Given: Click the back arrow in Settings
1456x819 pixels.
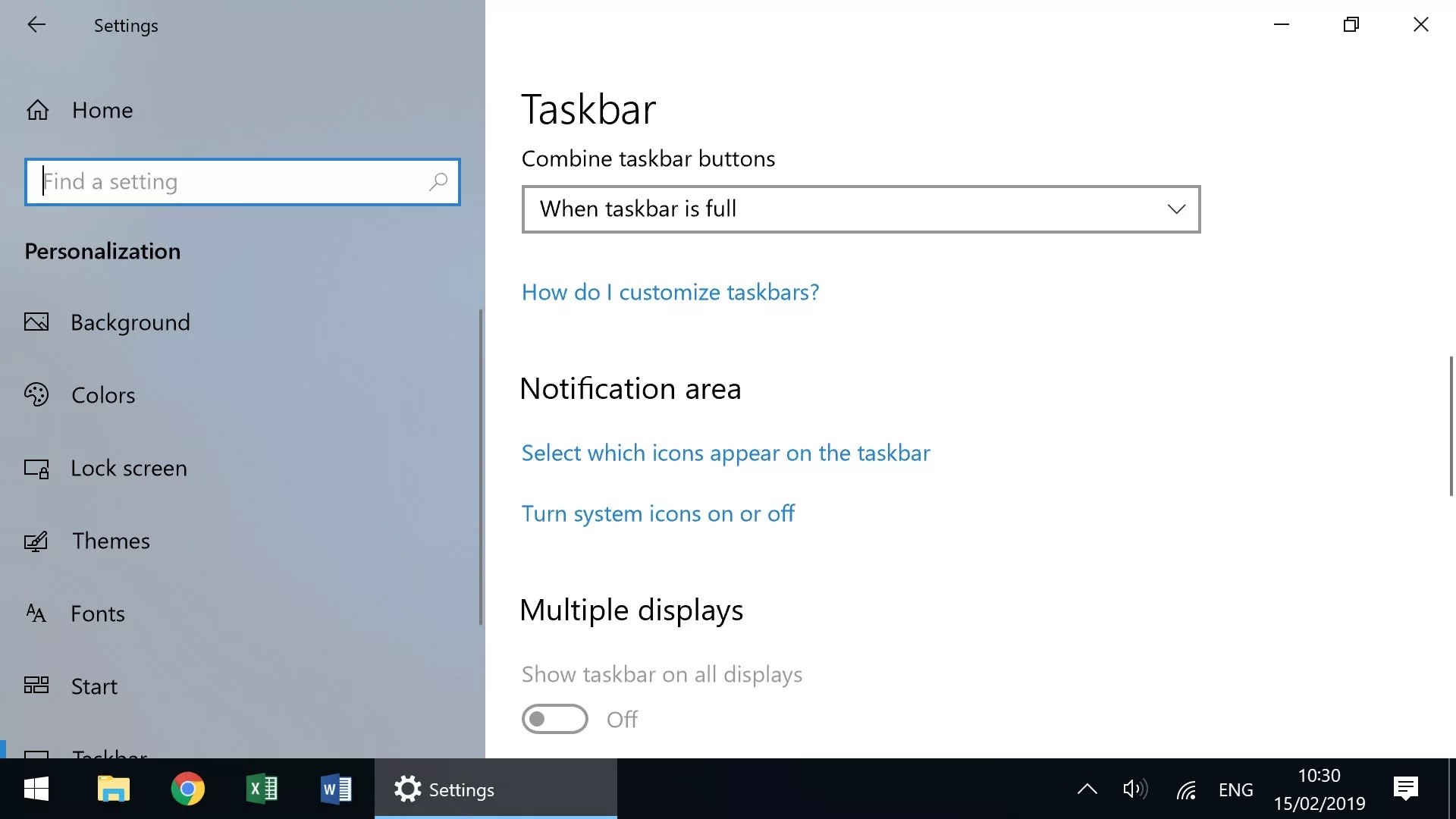Looking at the screenshot, I should coord(36,25).
